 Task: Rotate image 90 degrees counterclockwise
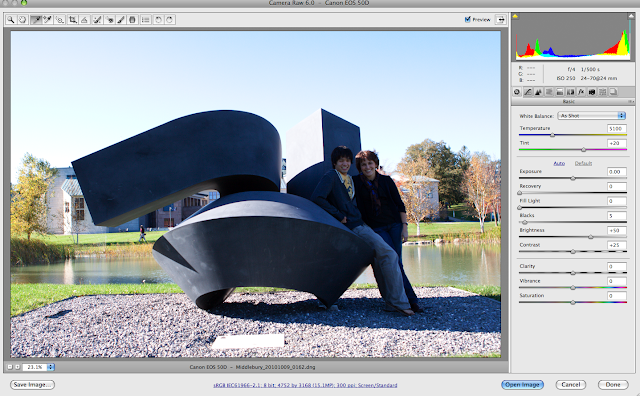click(158, 20)
